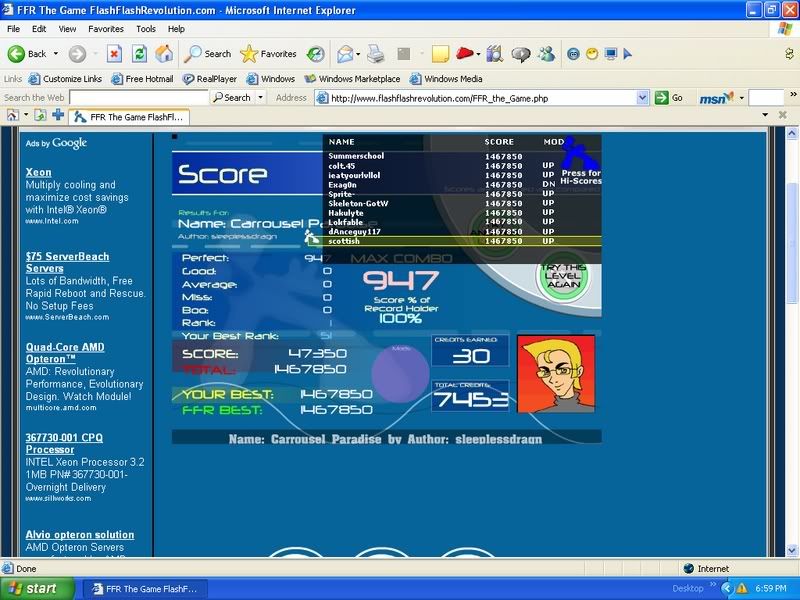The width and height of the screenshot is (800, 600).
Task: Go to the Home page icon
Action: point(164,54)
